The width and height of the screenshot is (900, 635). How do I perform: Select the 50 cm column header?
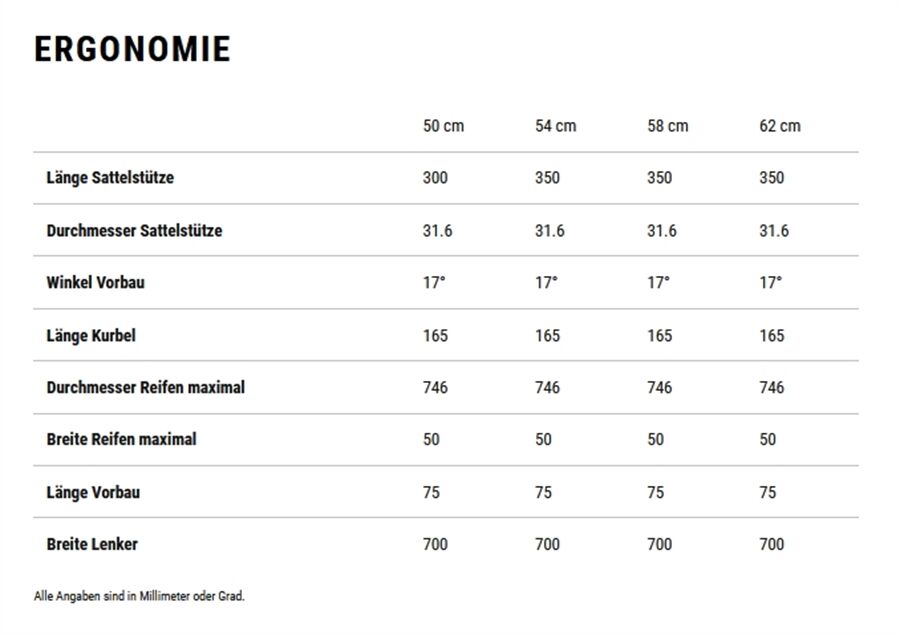click(444, 126)
